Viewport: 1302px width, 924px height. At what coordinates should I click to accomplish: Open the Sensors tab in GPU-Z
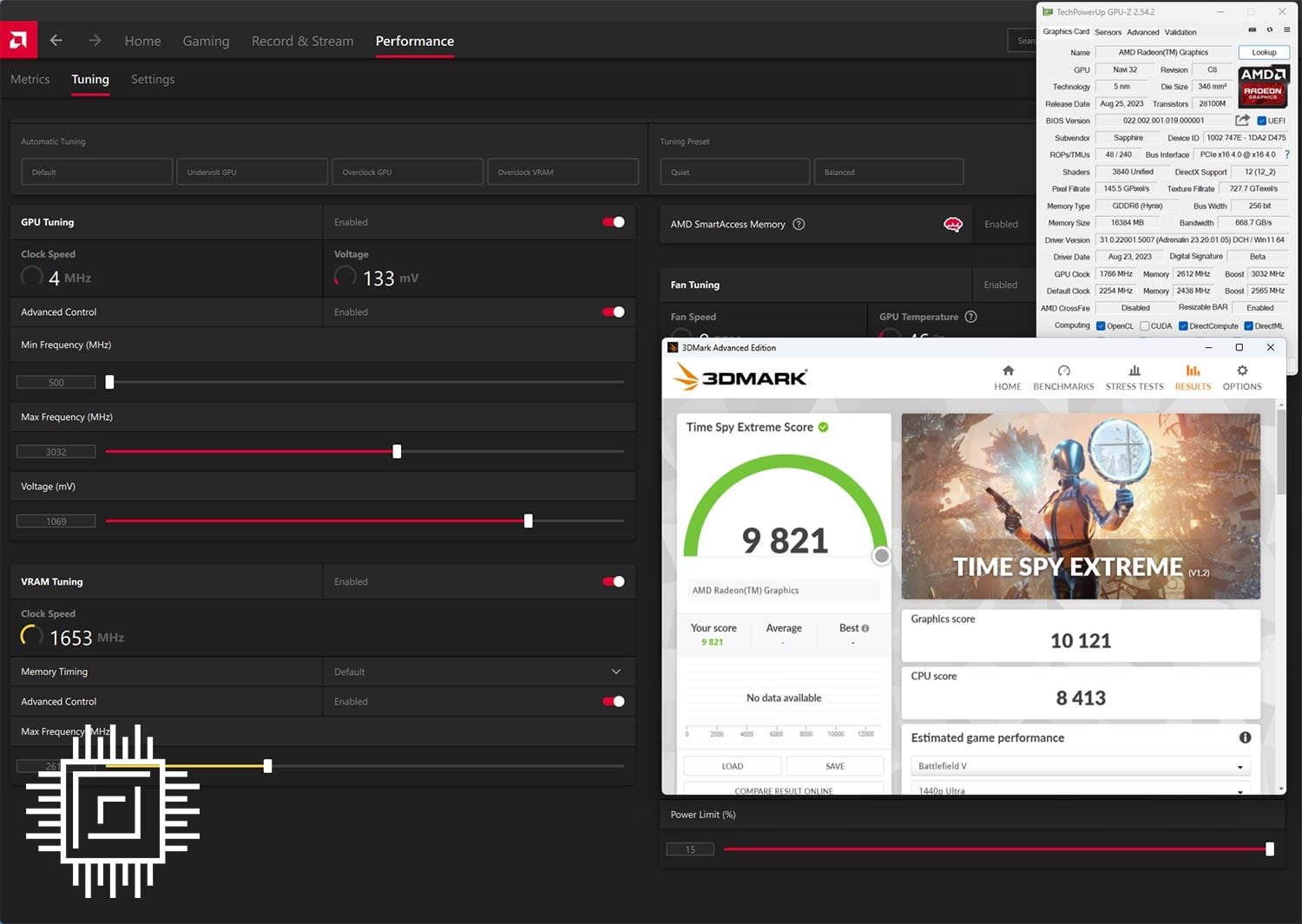click(x=1108, y=32)
